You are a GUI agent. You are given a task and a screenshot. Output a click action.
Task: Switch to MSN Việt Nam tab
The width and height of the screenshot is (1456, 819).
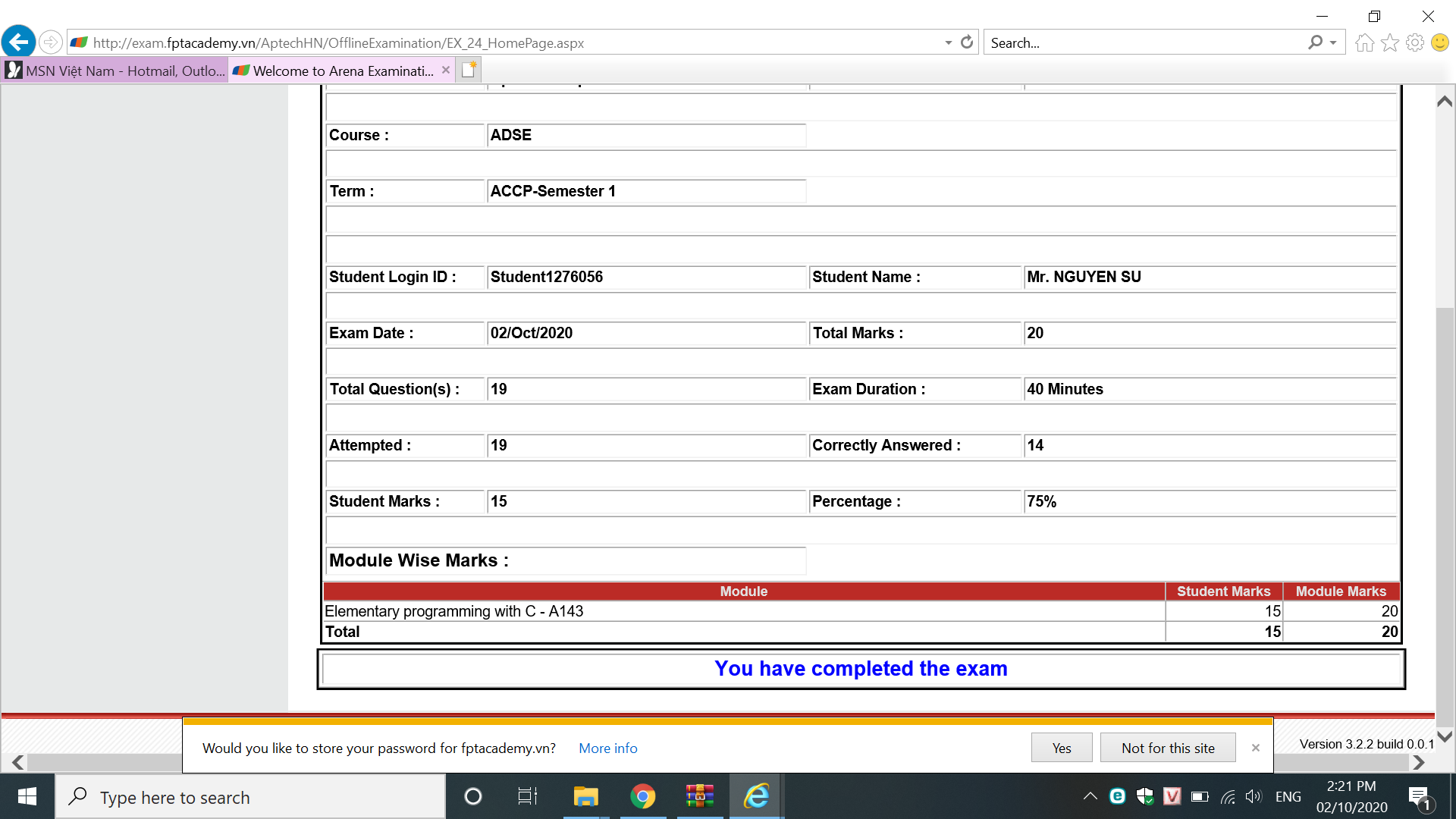pos(115,71)
